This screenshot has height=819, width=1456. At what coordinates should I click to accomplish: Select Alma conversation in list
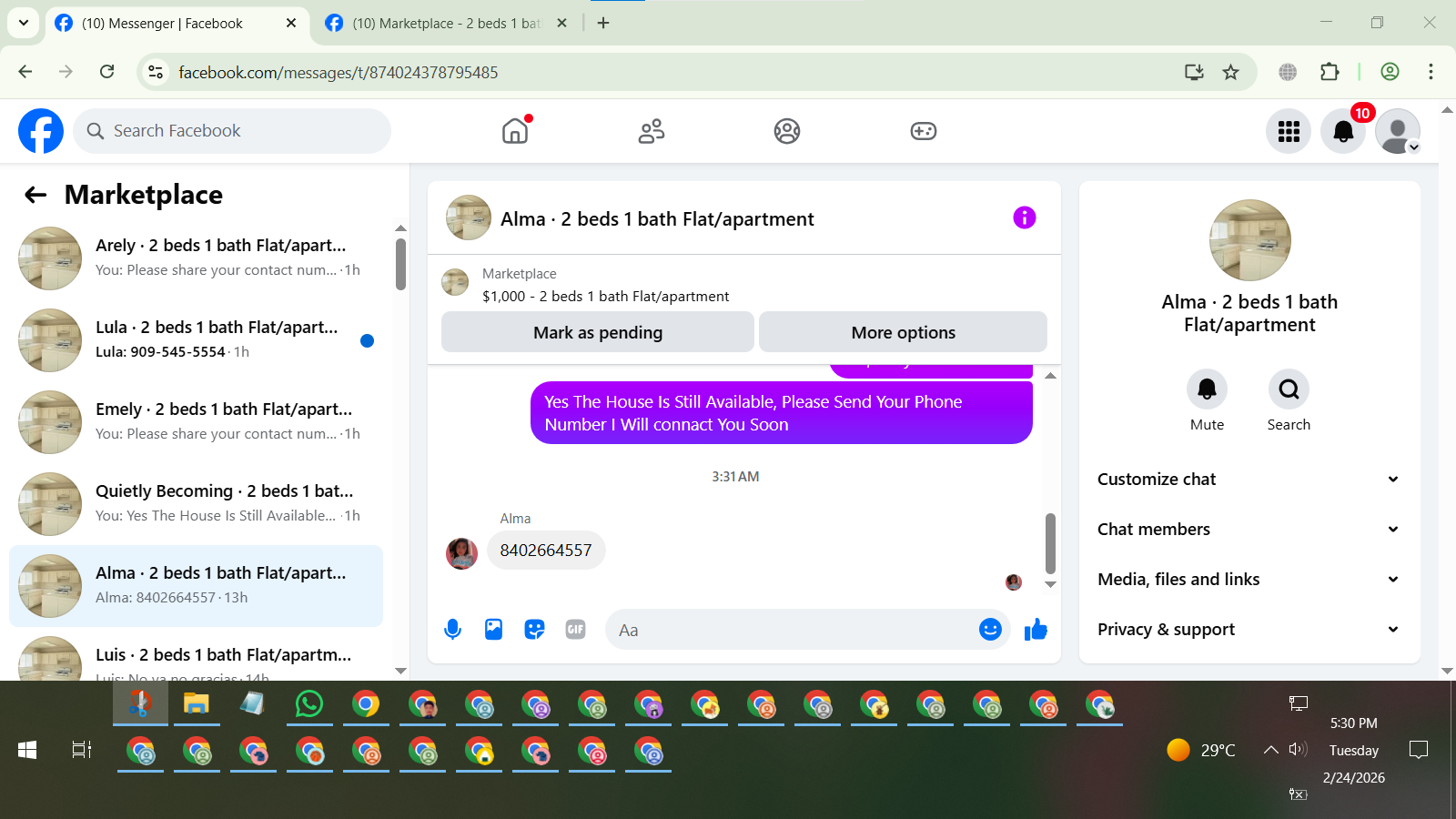196,586
